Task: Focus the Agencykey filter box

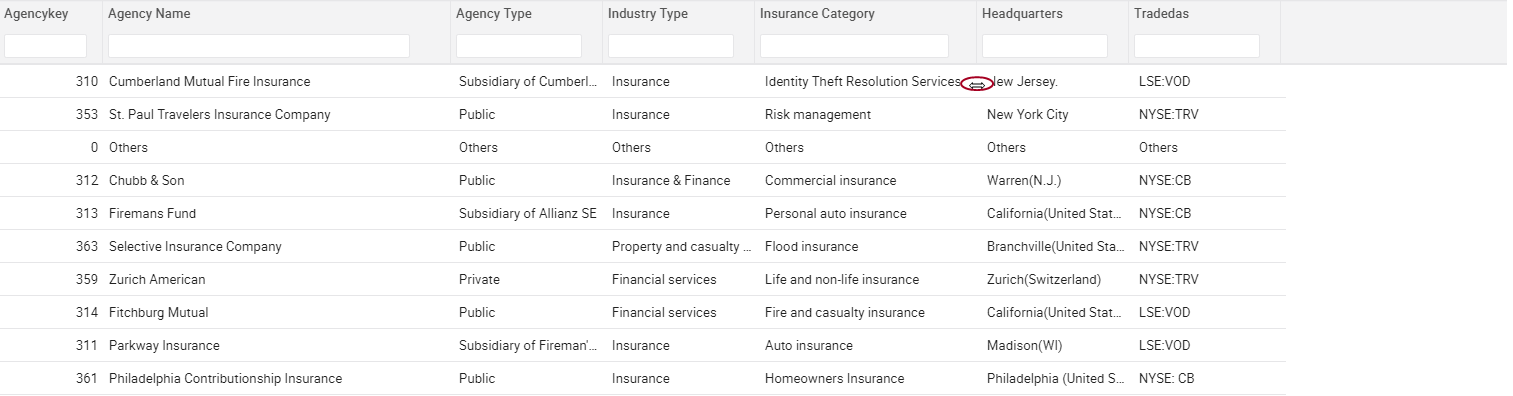Action: 46,46
